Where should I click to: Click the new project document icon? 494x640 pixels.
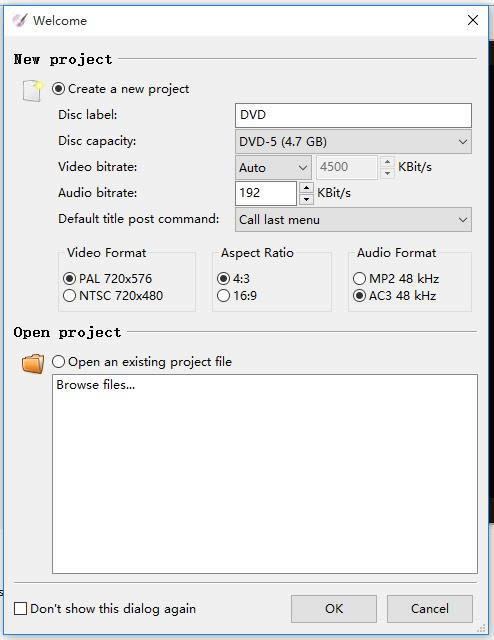[x=33, y=91]
